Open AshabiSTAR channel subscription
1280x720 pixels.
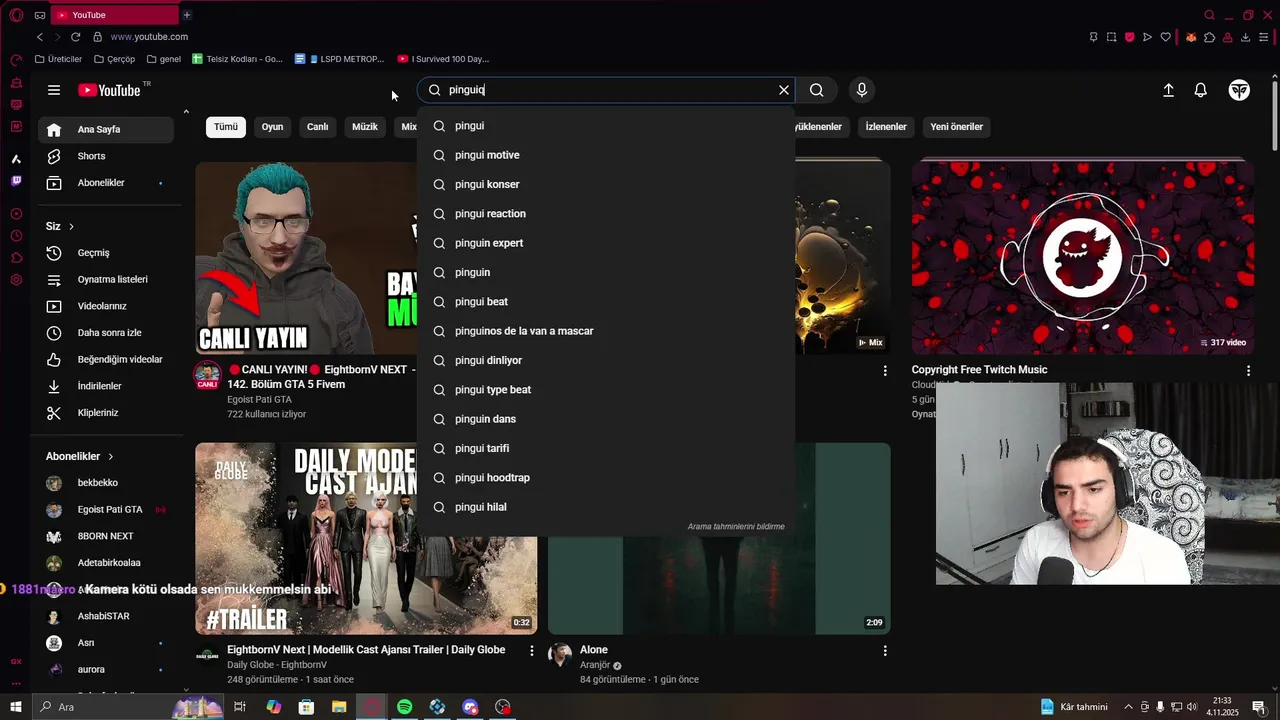click(x=106, y=616)
